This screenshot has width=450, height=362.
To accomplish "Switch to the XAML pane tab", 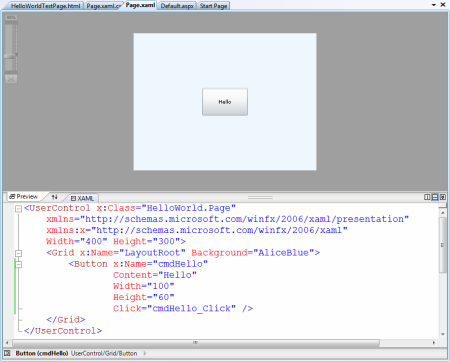I will click(82, 198).
